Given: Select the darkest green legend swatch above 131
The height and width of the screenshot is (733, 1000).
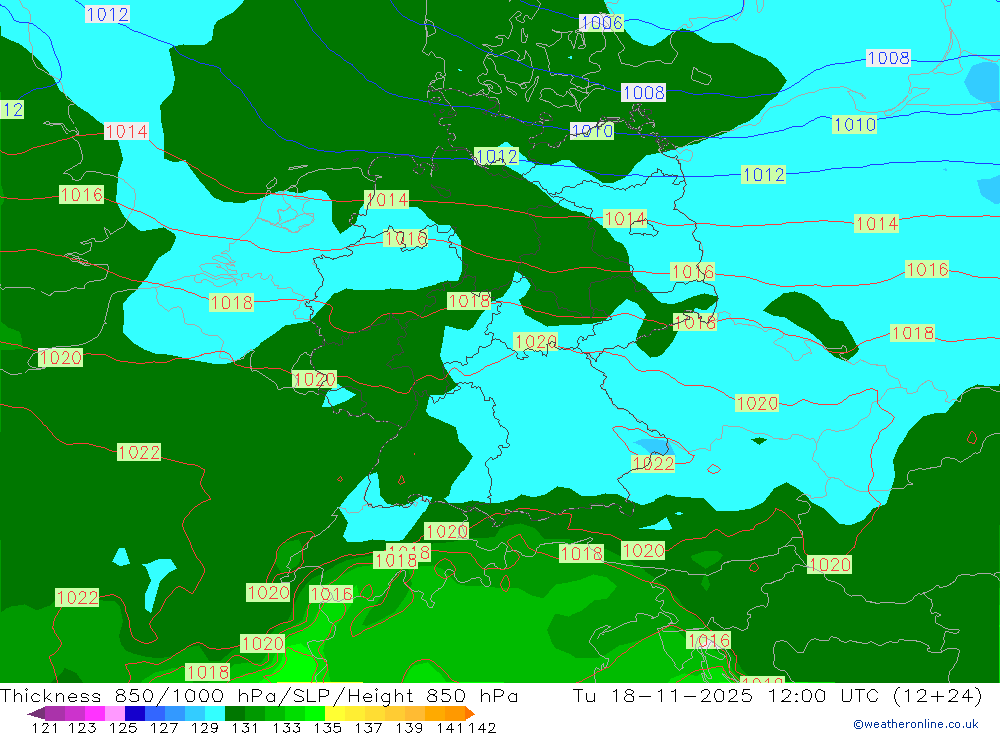Looking at the screenshot, I should coord(235,713).
